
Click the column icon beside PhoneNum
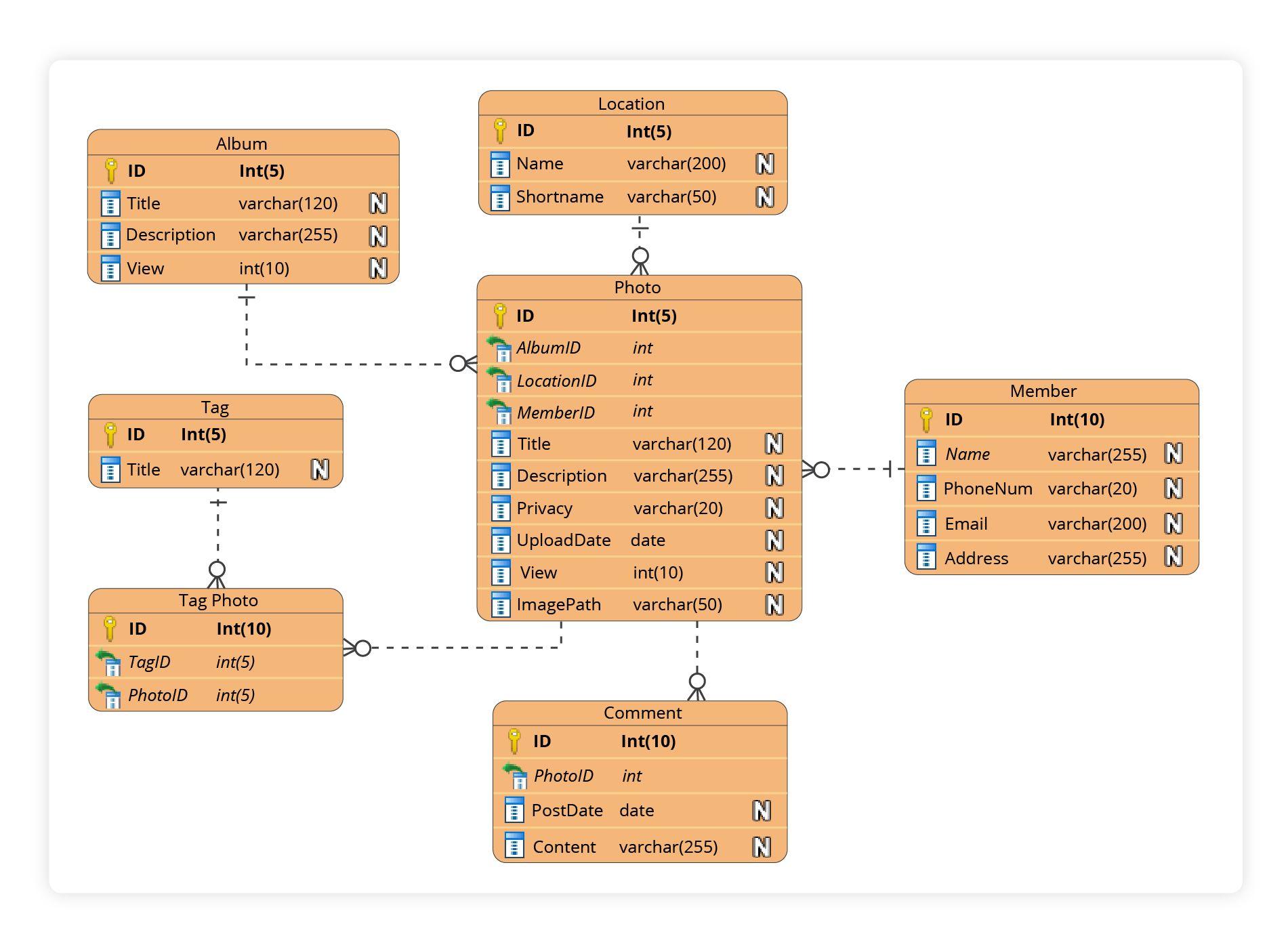tap(926, 488)
